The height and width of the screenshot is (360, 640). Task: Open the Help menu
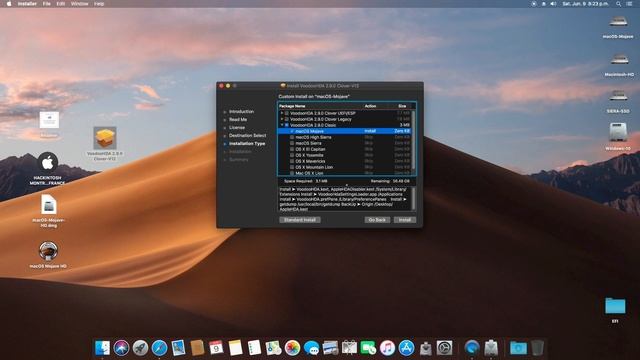pos(99,4)
